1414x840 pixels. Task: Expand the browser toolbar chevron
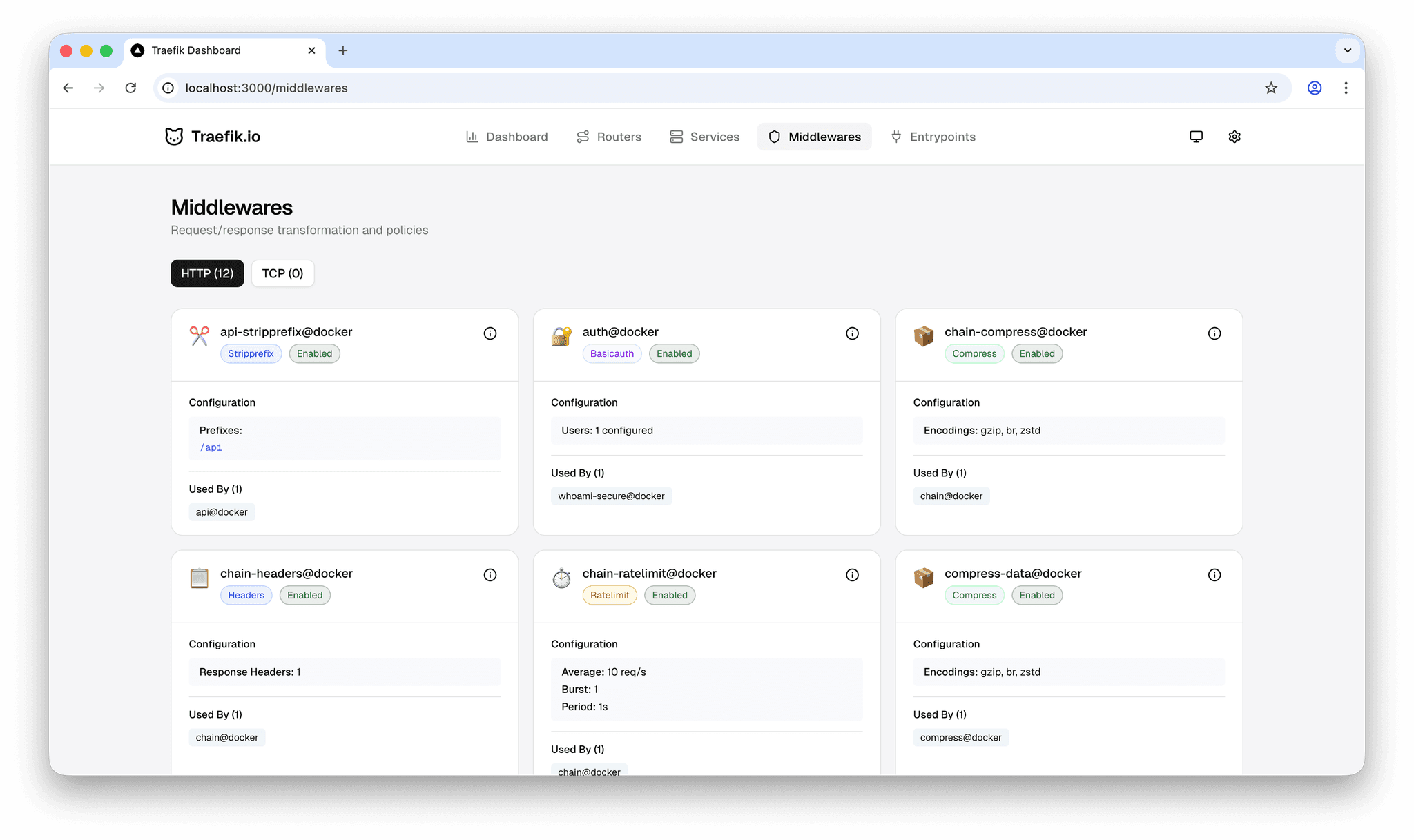point(1347,50)
